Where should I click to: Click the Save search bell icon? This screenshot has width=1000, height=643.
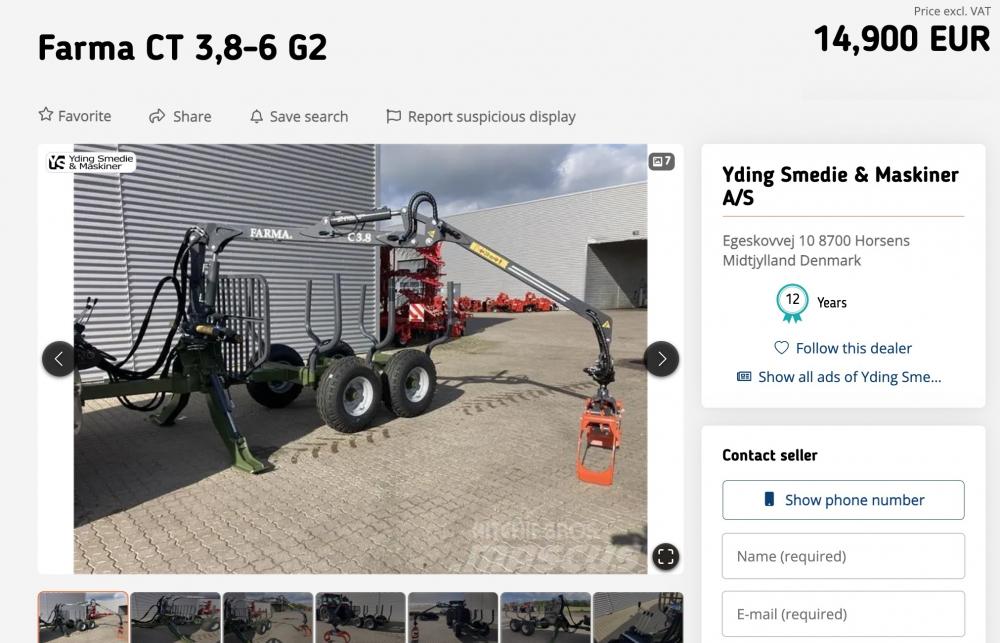[257, 116]
